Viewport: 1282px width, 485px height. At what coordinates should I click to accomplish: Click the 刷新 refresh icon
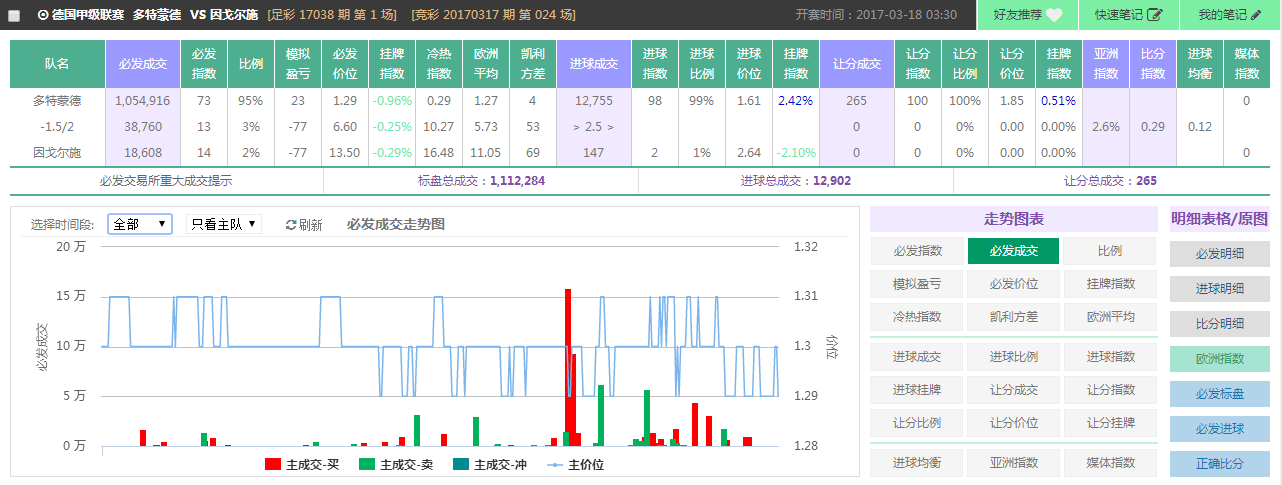click(291, 225)
